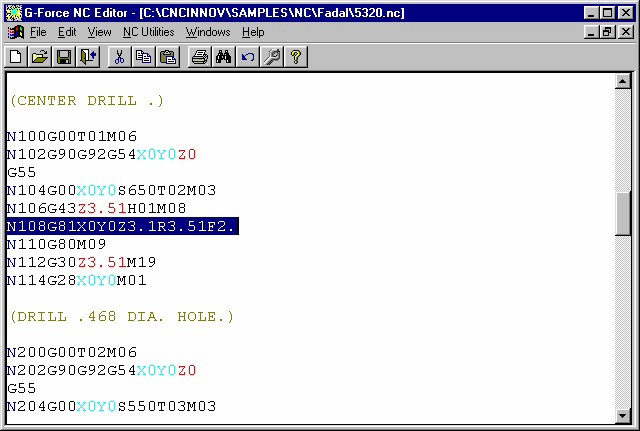Open the NC Utilities menu
Image resolution: width=640 pixels, height=431 pixels.
(149, 32)
